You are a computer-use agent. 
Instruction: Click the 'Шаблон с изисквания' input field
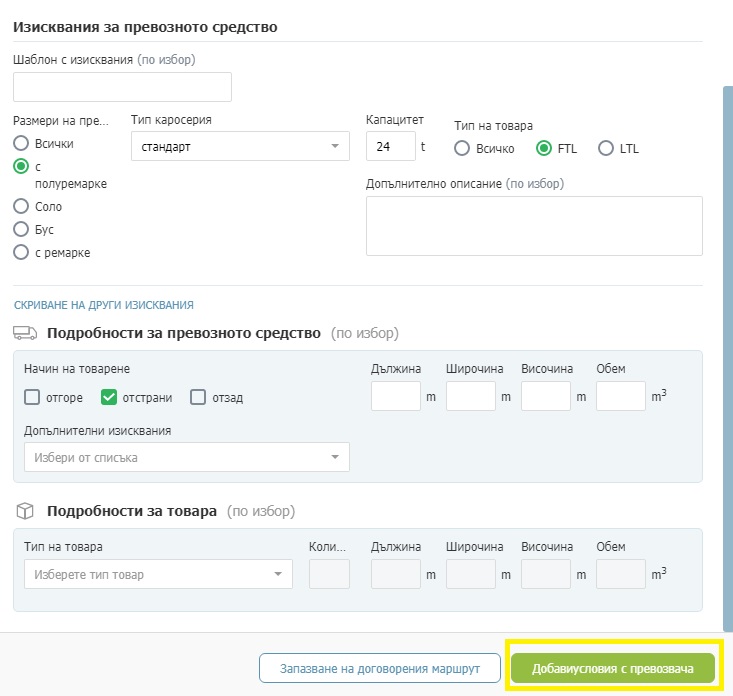pyautogui.click(x=122, y=87)
